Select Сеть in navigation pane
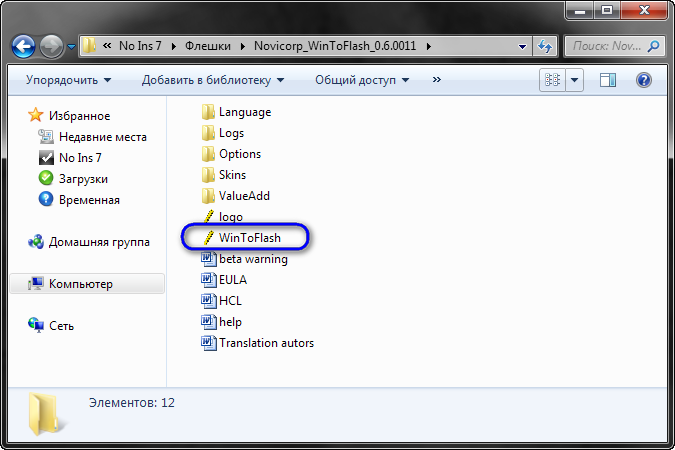The width and height of the screenshot is (675, 450). 61,326
